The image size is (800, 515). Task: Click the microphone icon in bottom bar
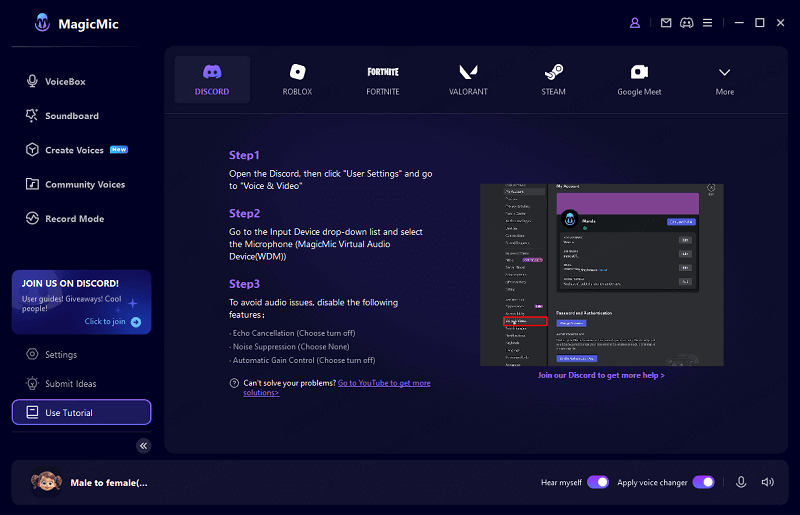741,482
